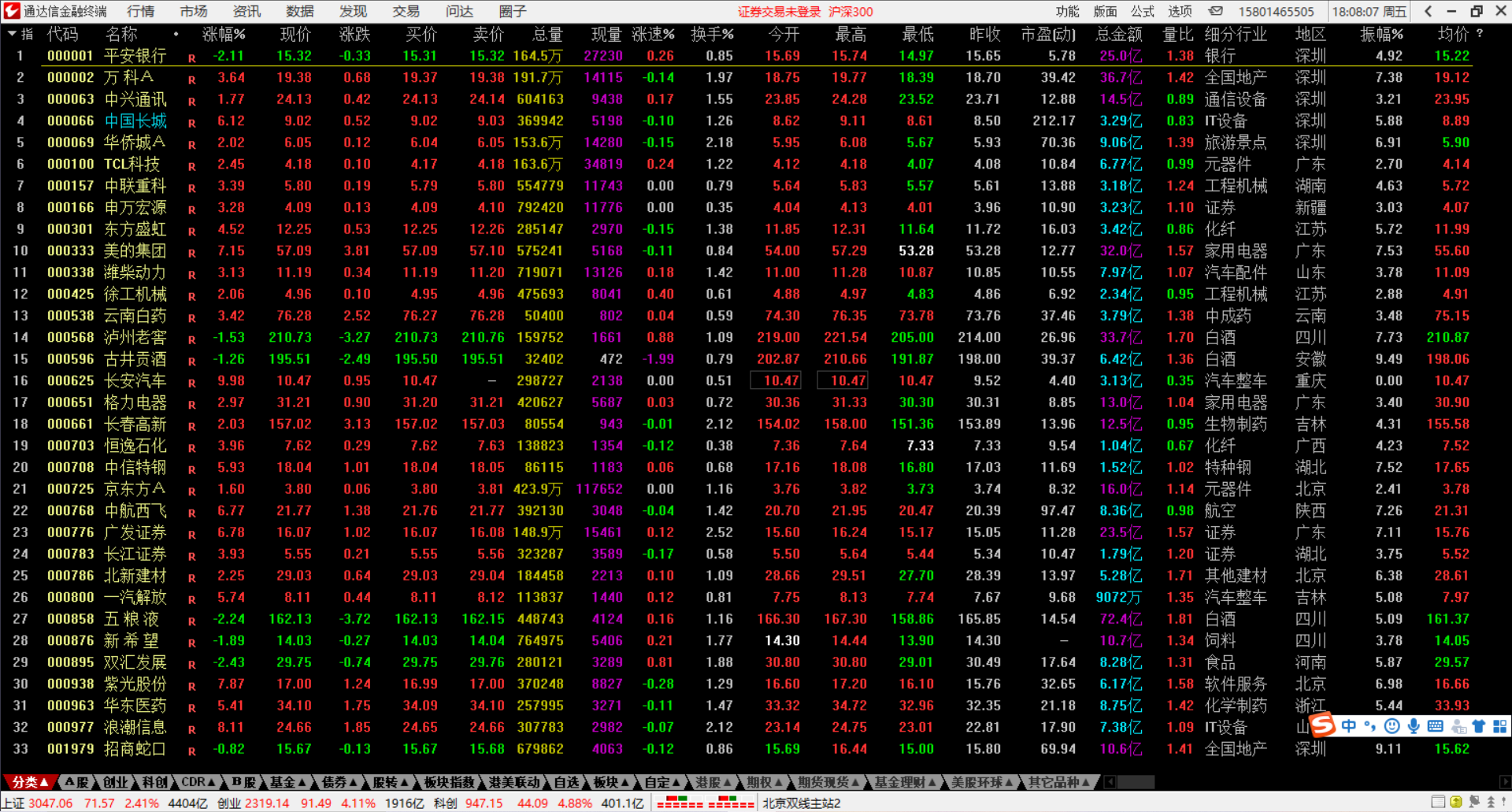
Task: Open the mail envelope icon in title bar
Action: click(x=1216, y=11)
